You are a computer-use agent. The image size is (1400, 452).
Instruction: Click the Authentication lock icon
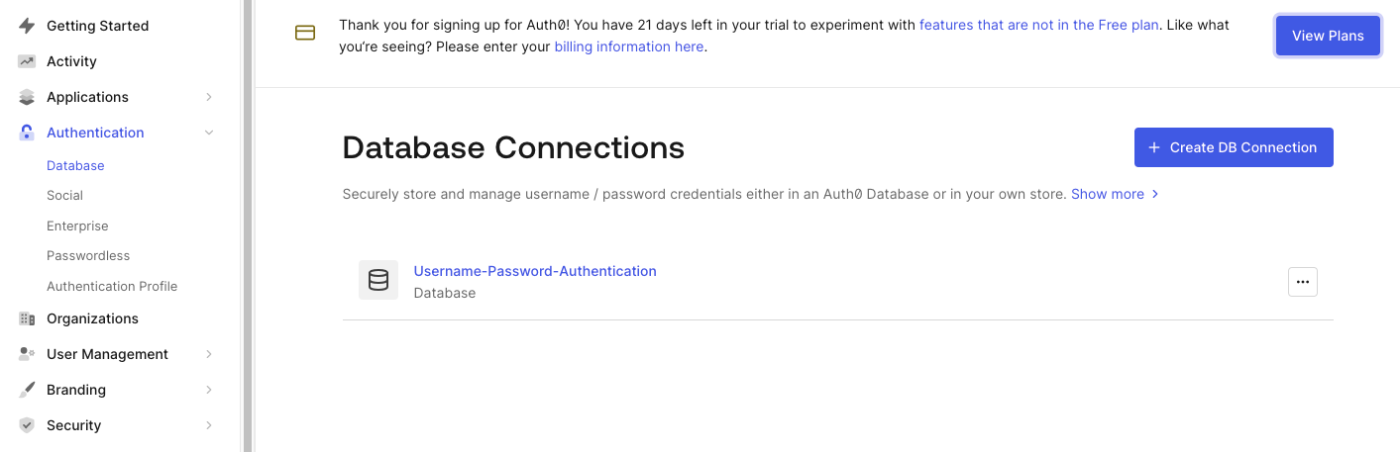[x=27, y=132]
